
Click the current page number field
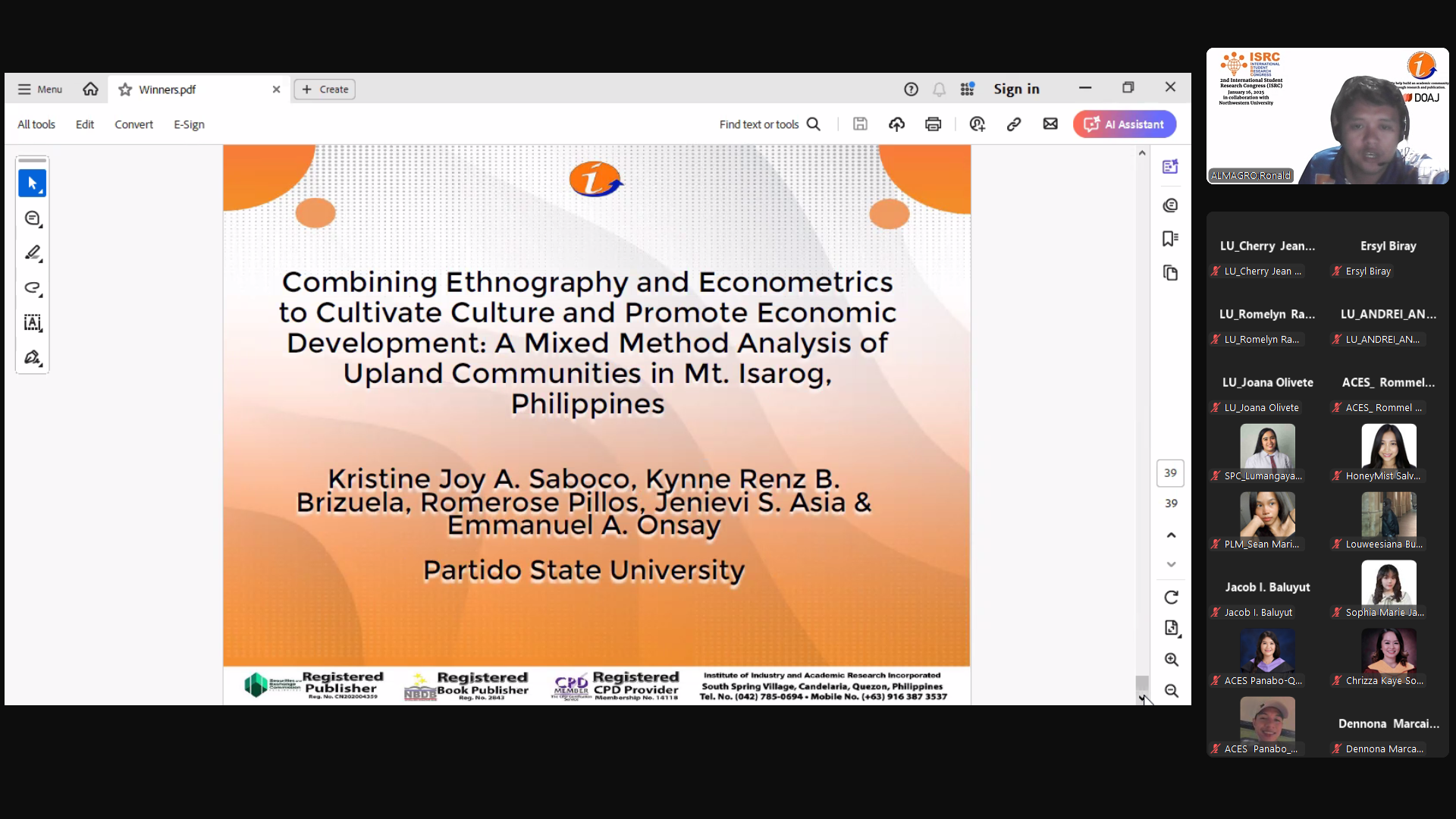click(1170, 473)
